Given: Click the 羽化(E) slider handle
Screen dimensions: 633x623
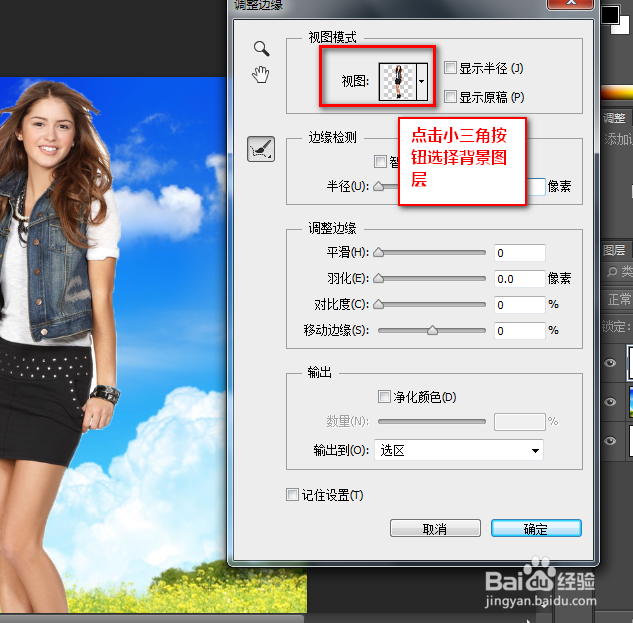Looking at the screenshot, I should click(x=379, y=279).
